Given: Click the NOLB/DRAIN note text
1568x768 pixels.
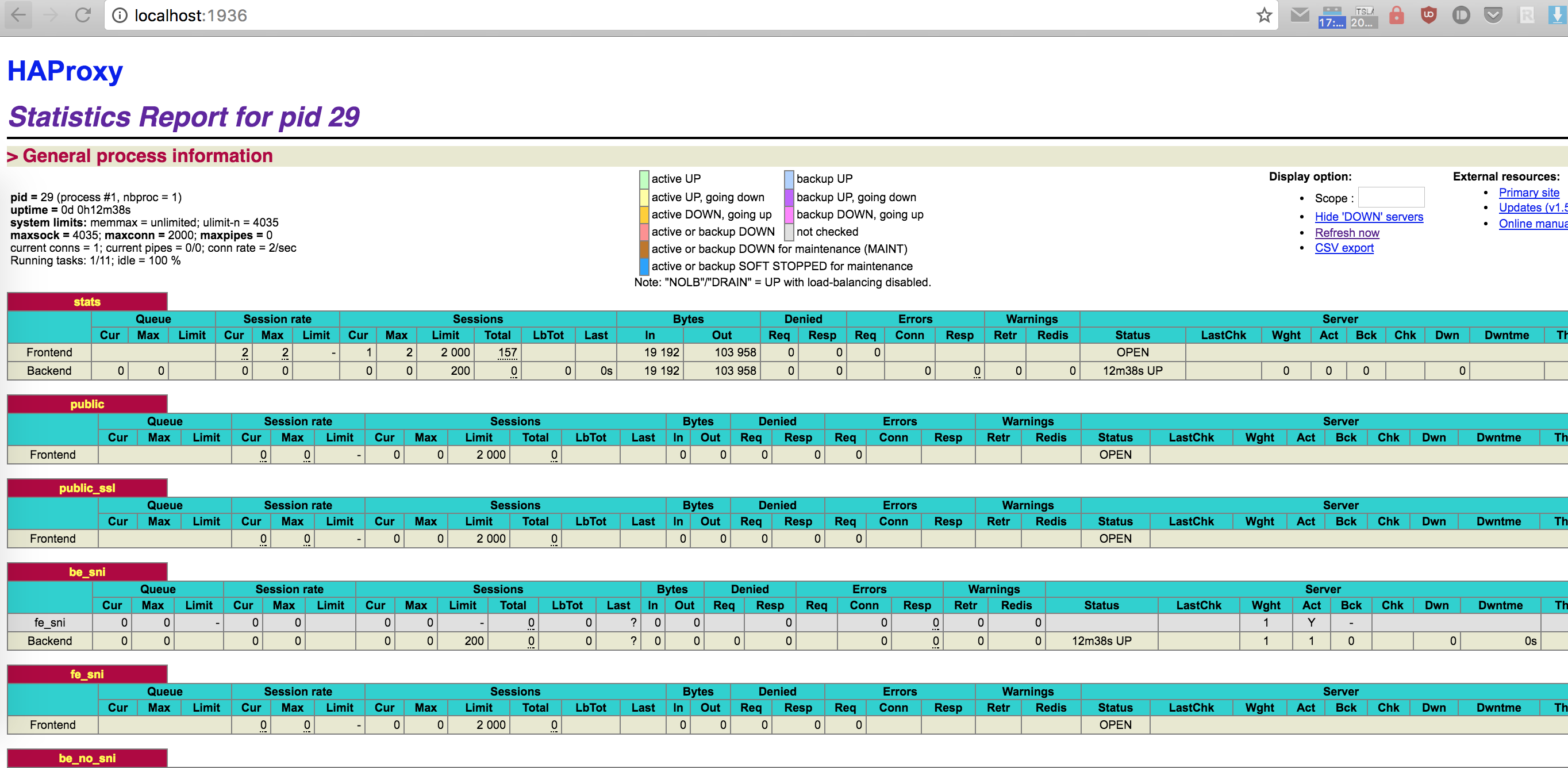Looking at the screenshot, I should click(x=783, y=282).
